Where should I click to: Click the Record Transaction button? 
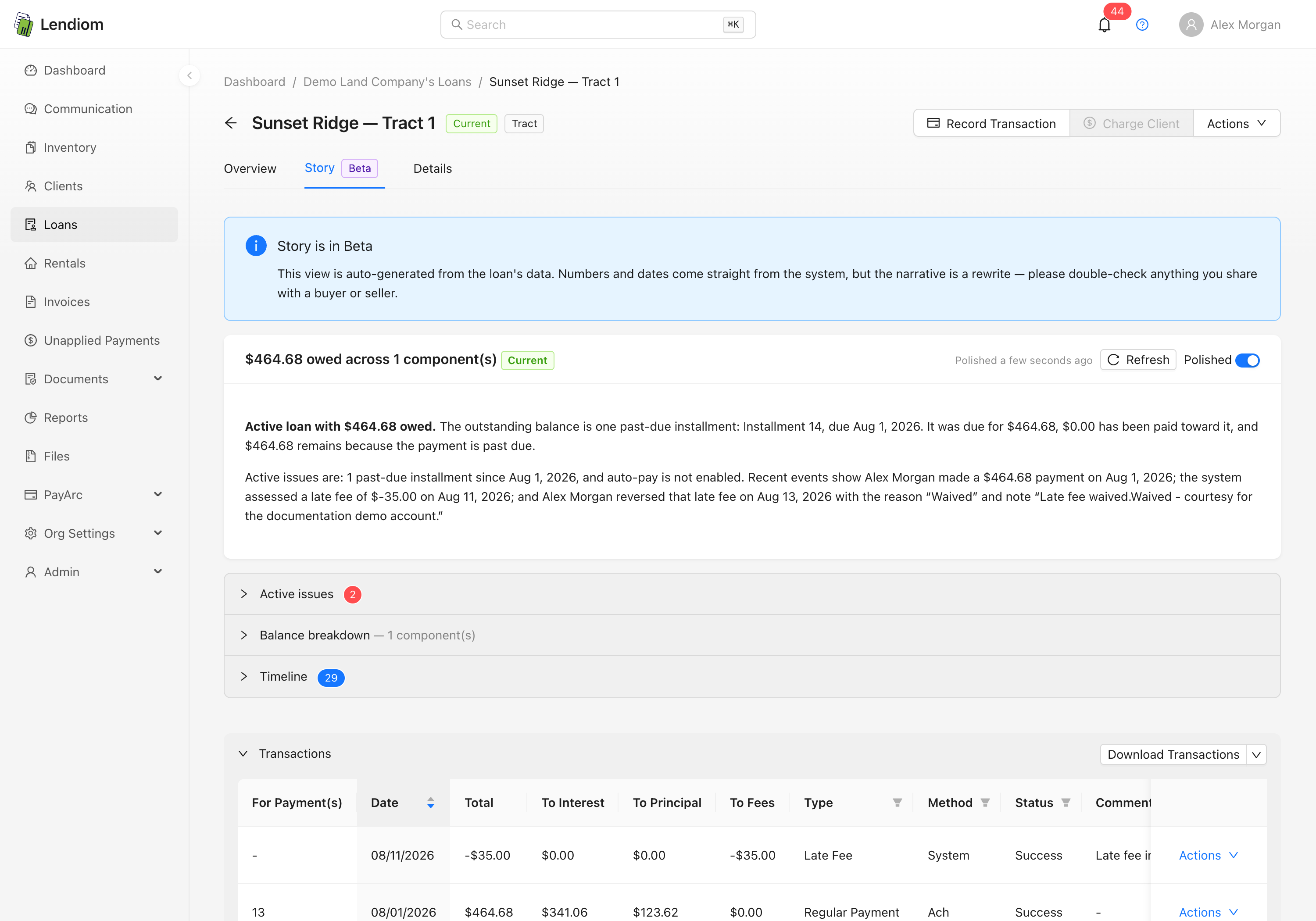coord(991,123)
